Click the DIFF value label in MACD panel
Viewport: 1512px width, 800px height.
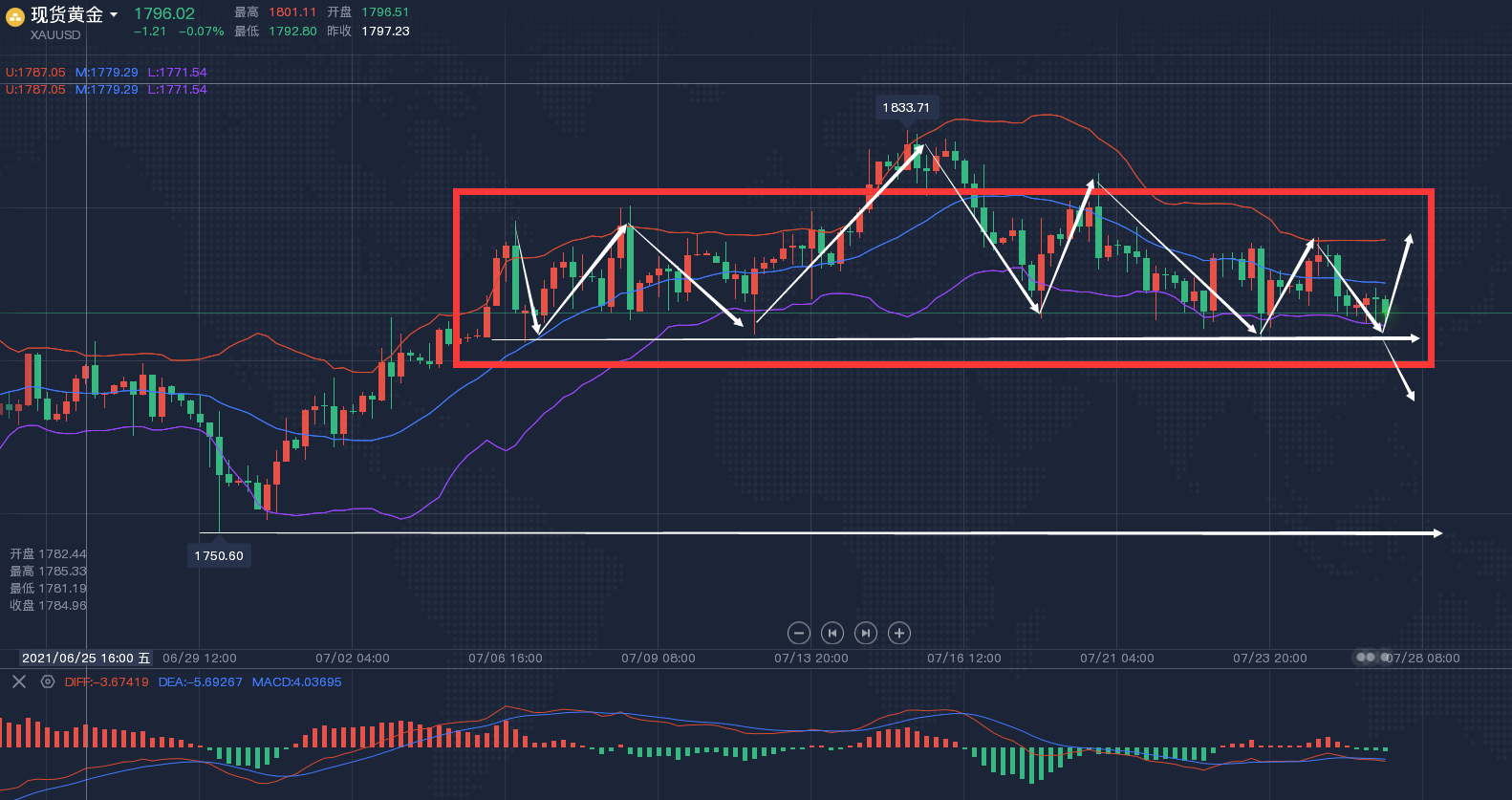pos(107,681)
